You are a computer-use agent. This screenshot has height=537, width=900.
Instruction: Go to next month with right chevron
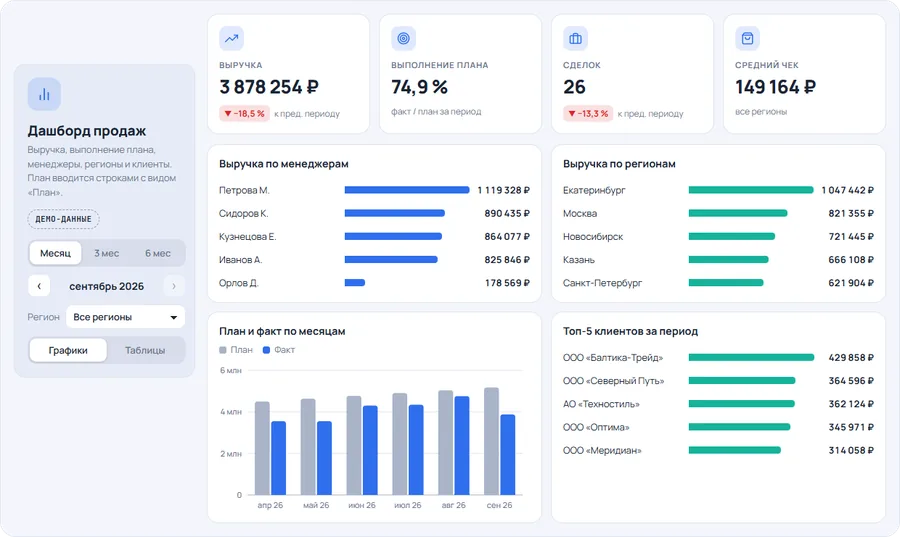tap(174, 286)
